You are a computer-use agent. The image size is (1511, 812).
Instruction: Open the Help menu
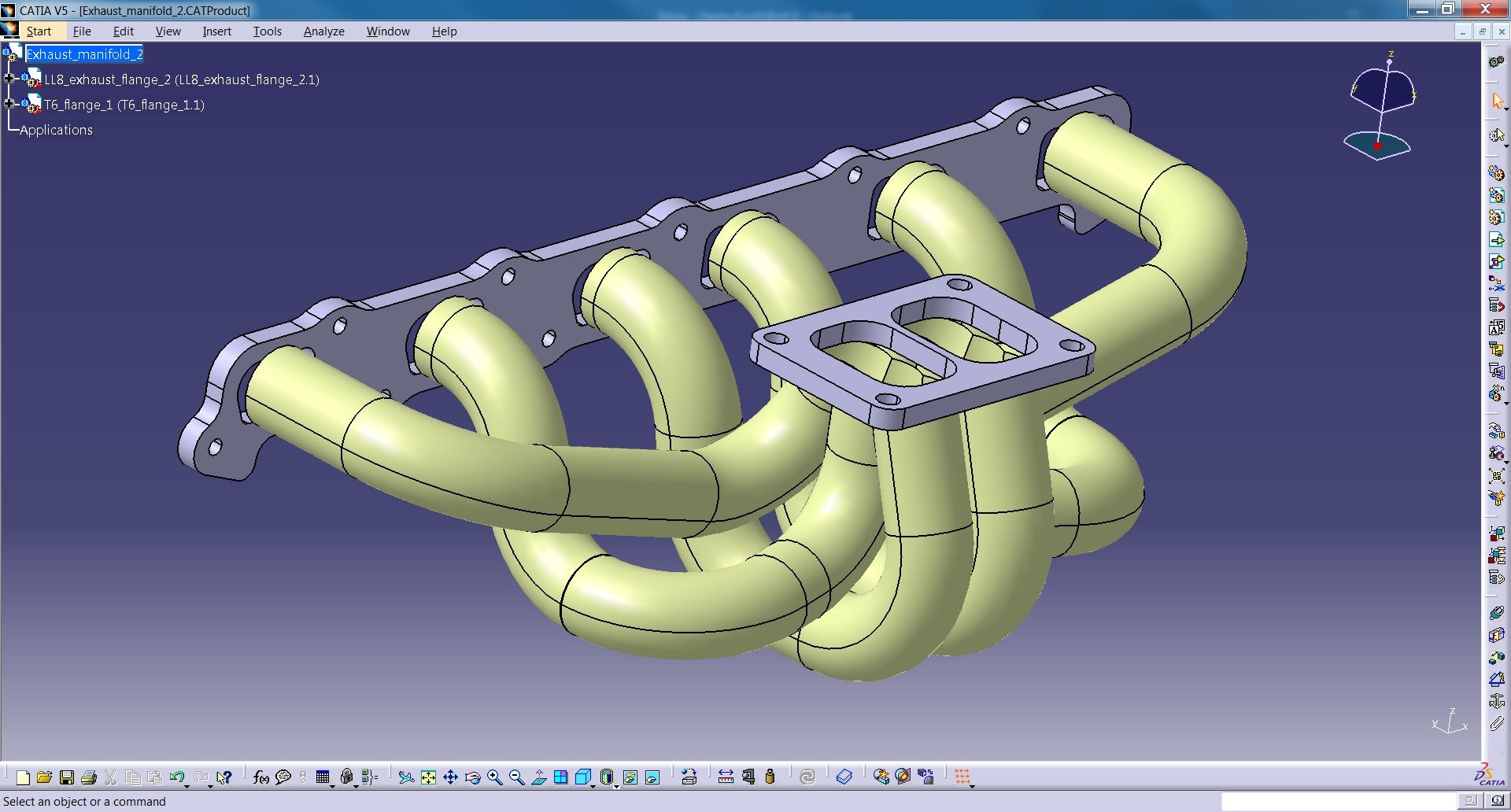(x=444, y=31)
